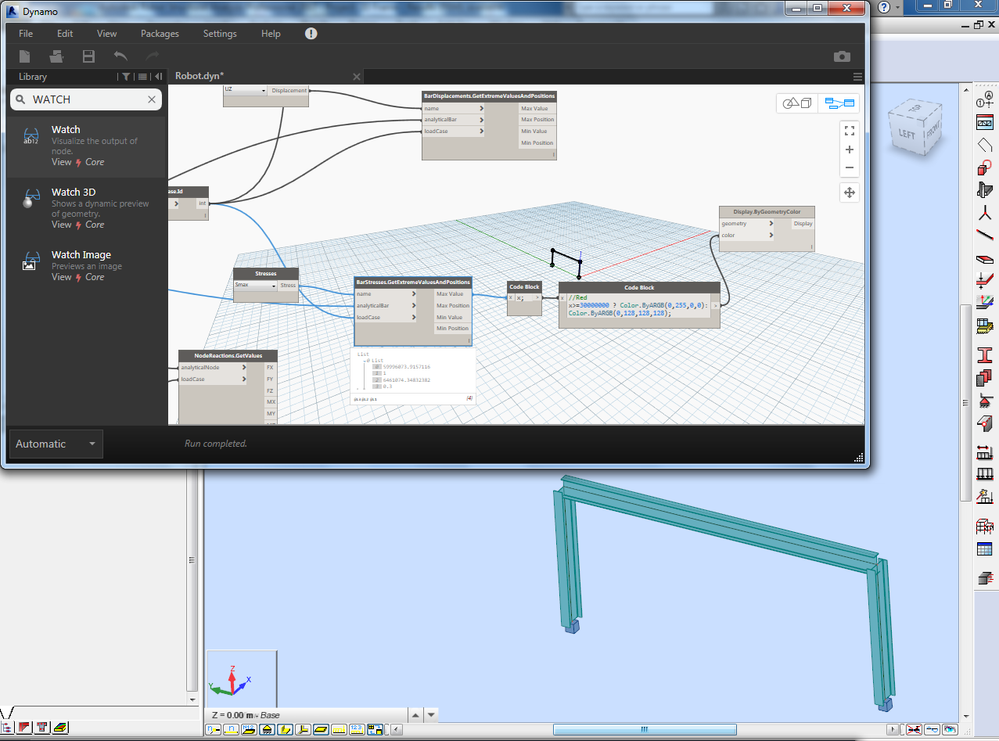Collapse the Library panel with arrow icon
Viewport: 999px width, 741px height.
(x=159, y=76)
